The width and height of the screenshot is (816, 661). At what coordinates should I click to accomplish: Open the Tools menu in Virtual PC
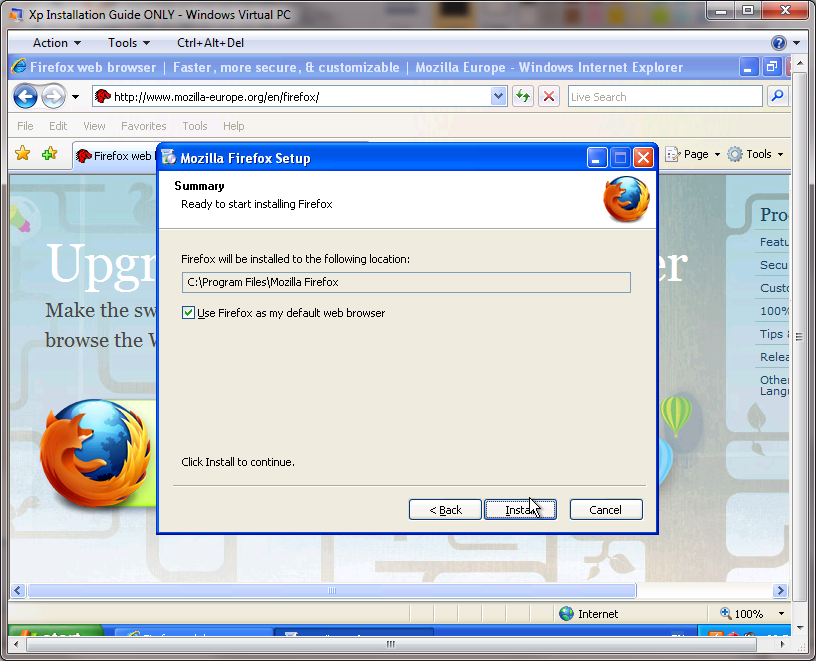(x=129, y=43)
